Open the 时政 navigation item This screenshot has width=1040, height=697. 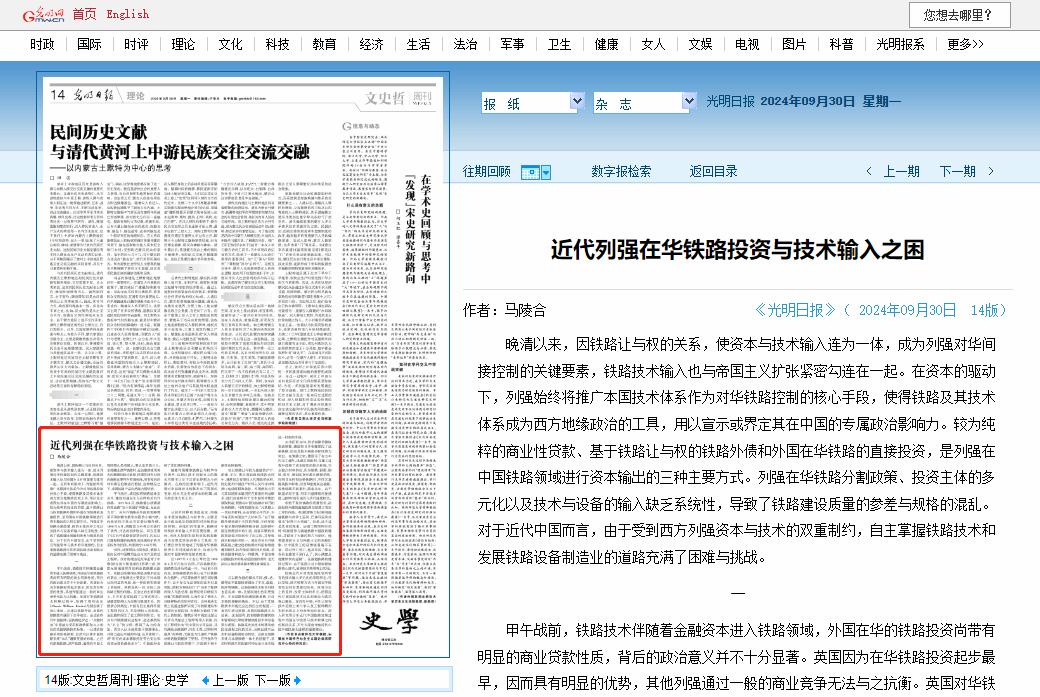pos(42,44)
